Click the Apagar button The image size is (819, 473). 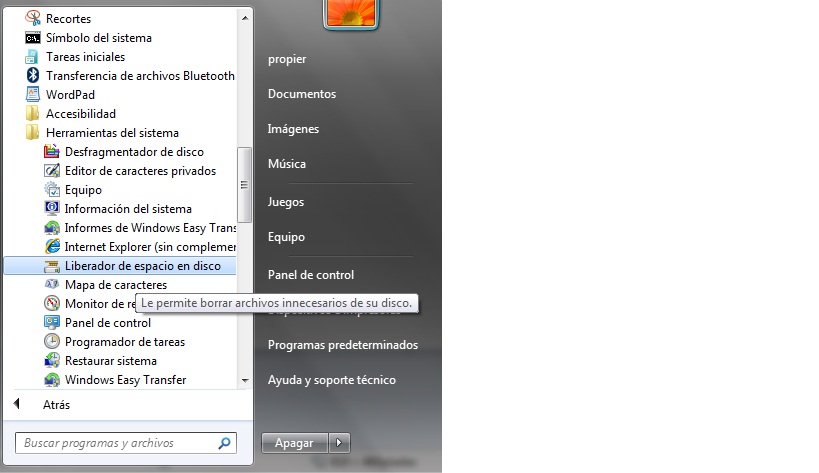tap(295, 443)
